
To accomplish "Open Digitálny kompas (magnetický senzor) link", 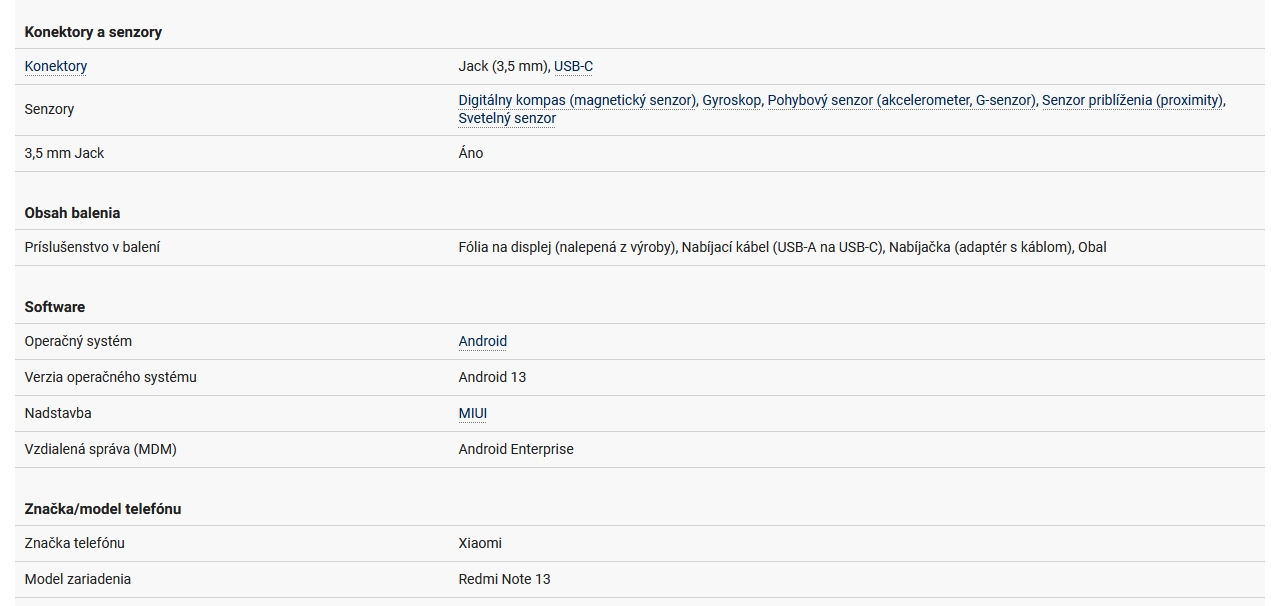I will point(577,100).
